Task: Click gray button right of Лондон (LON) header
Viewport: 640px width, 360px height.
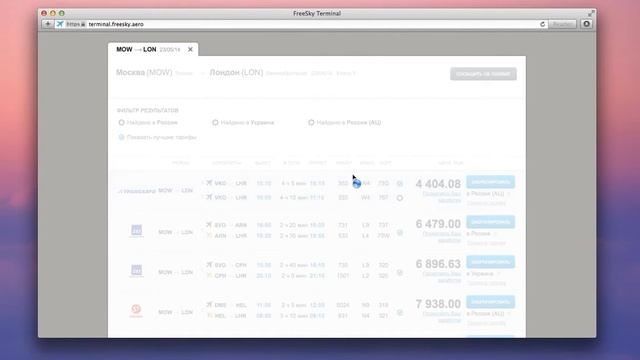Action: 483,74
